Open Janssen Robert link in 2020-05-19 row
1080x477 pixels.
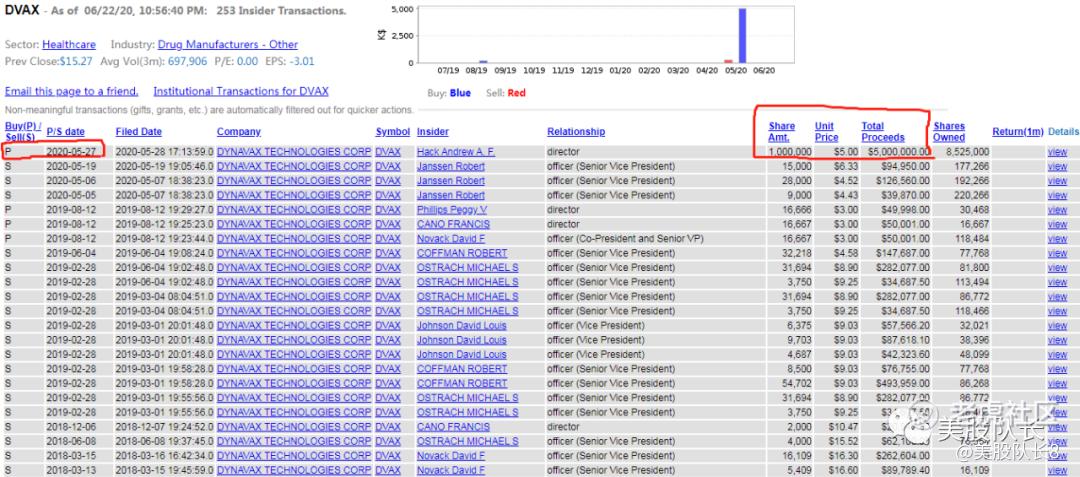pos(450,166)
